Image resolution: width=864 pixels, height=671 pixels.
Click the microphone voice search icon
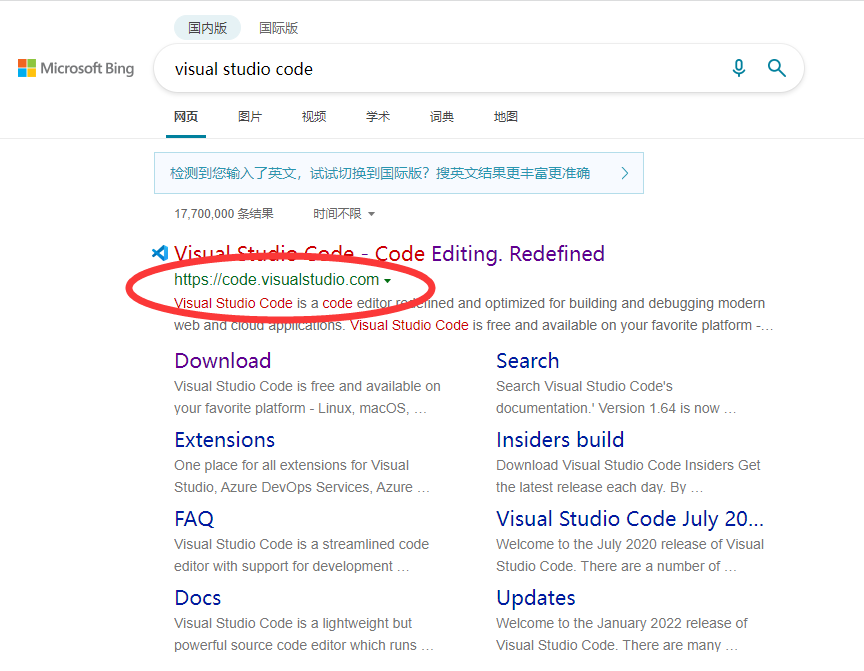(738, 68)
